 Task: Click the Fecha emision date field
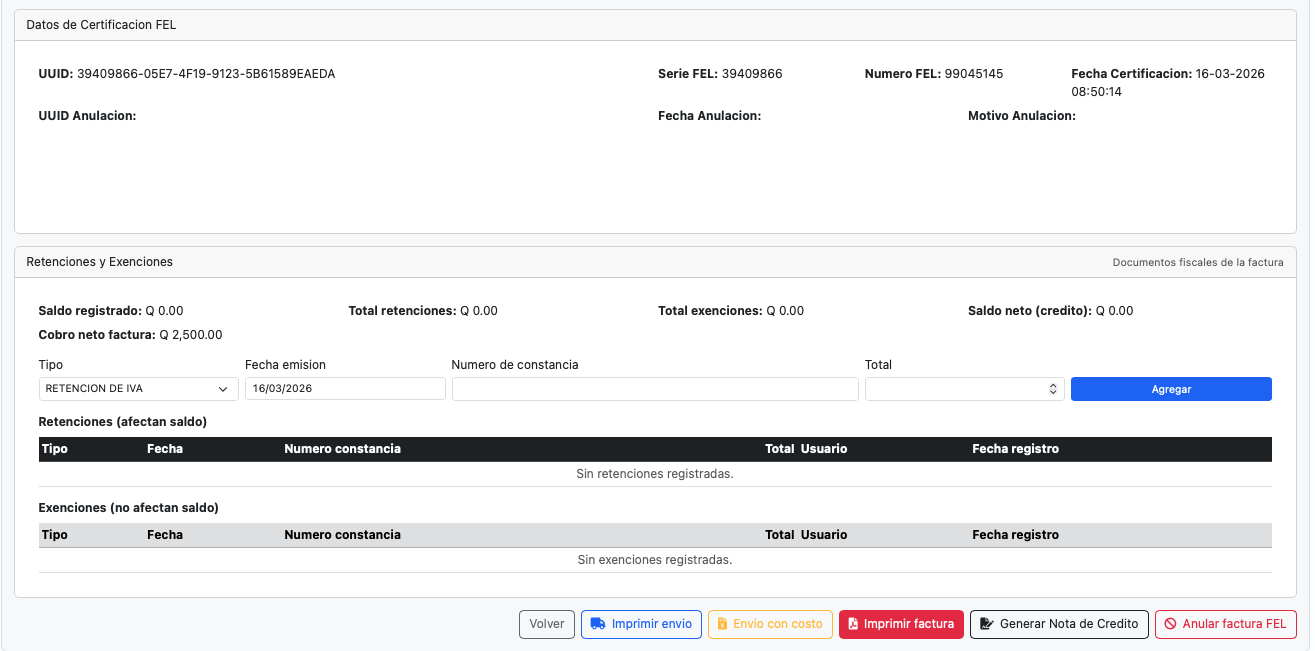[x=345, y=388]
